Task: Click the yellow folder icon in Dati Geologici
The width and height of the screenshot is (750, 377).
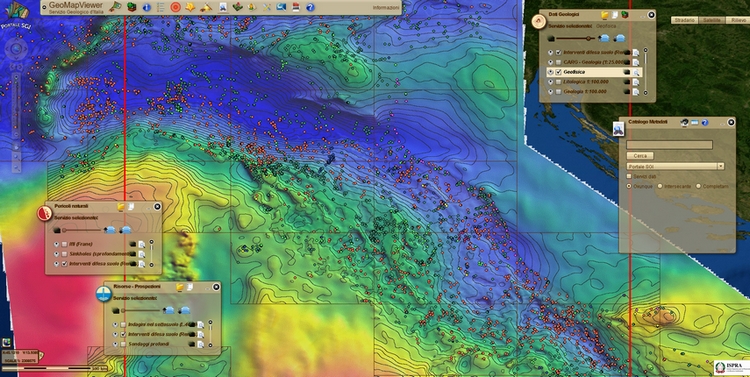Action: click(x=605, y=15)
